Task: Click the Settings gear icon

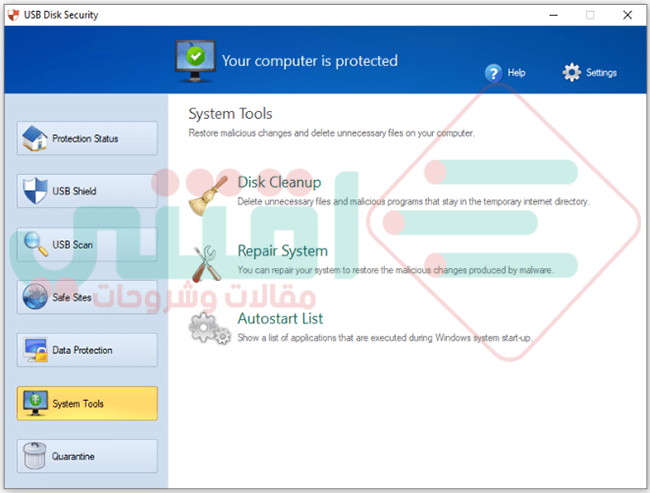Action: [x=572, y=73]
